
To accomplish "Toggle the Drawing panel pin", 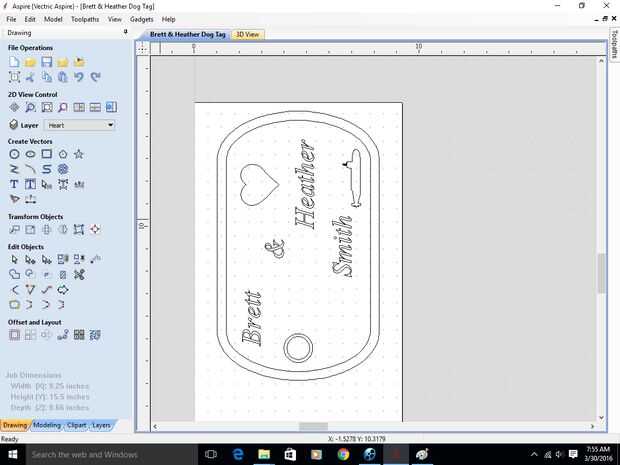I will coord(126,32).
